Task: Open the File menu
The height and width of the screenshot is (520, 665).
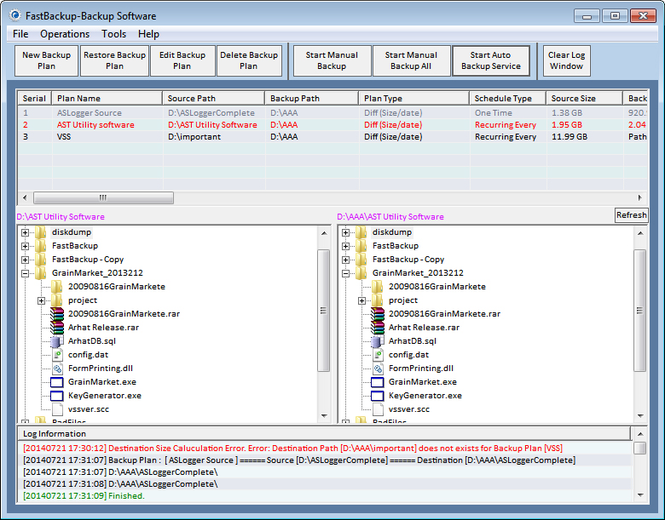Action: point(20,34)
